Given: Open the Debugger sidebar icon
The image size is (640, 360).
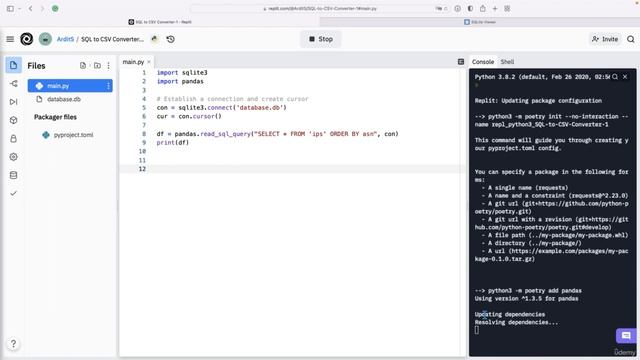Looking at the screenshot, I should 13,102.
